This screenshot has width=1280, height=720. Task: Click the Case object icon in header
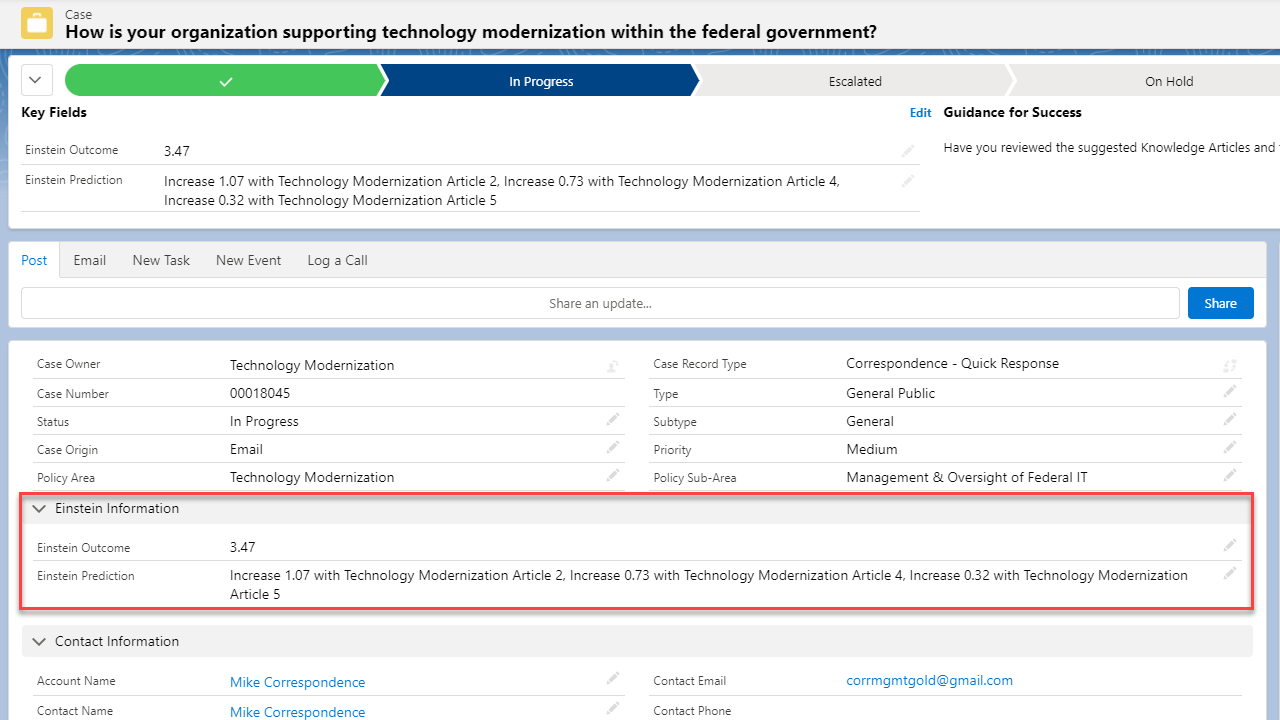point(37,22)
